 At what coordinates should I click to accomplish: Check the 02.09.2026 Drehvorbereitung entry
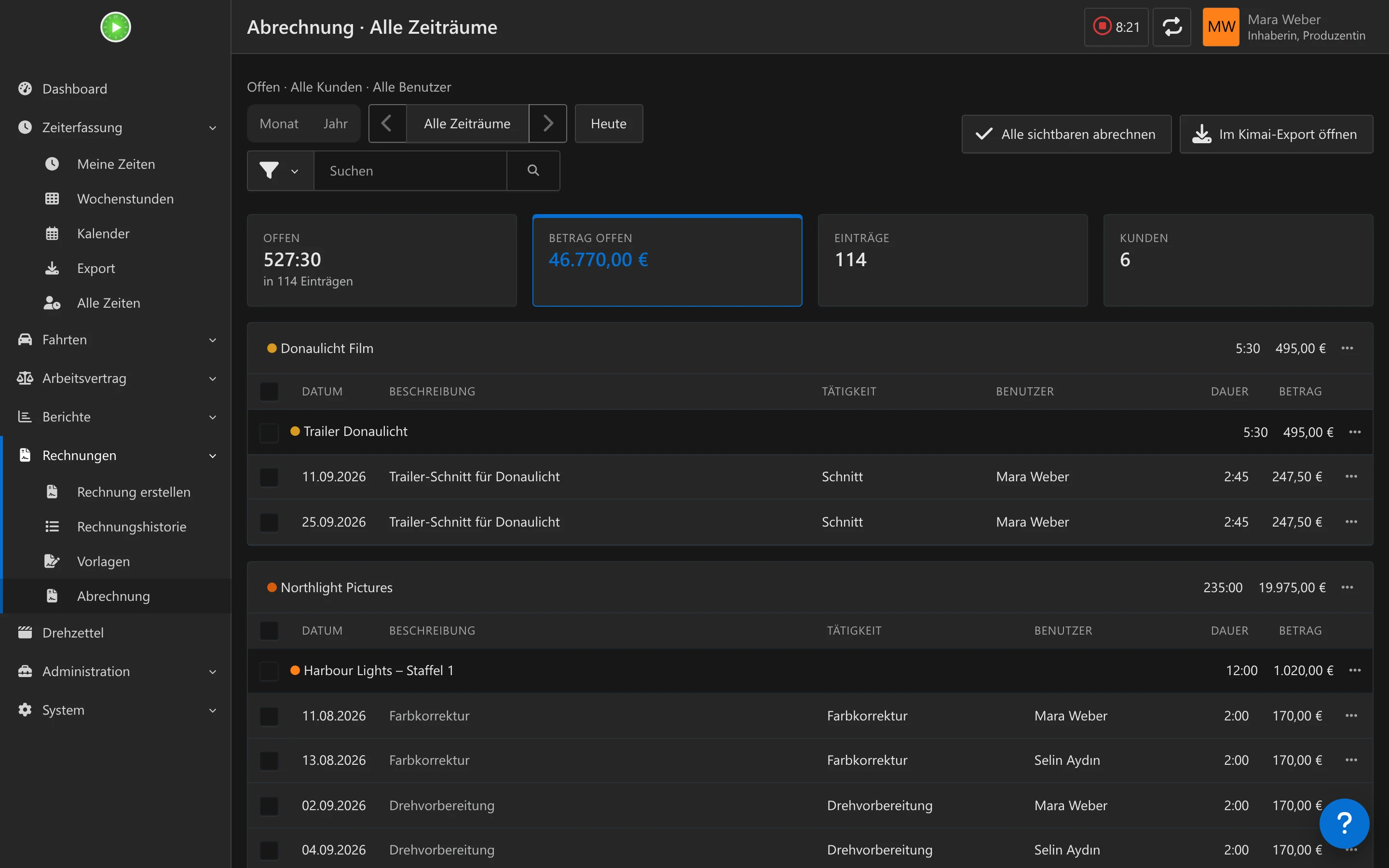pos(269,806)
